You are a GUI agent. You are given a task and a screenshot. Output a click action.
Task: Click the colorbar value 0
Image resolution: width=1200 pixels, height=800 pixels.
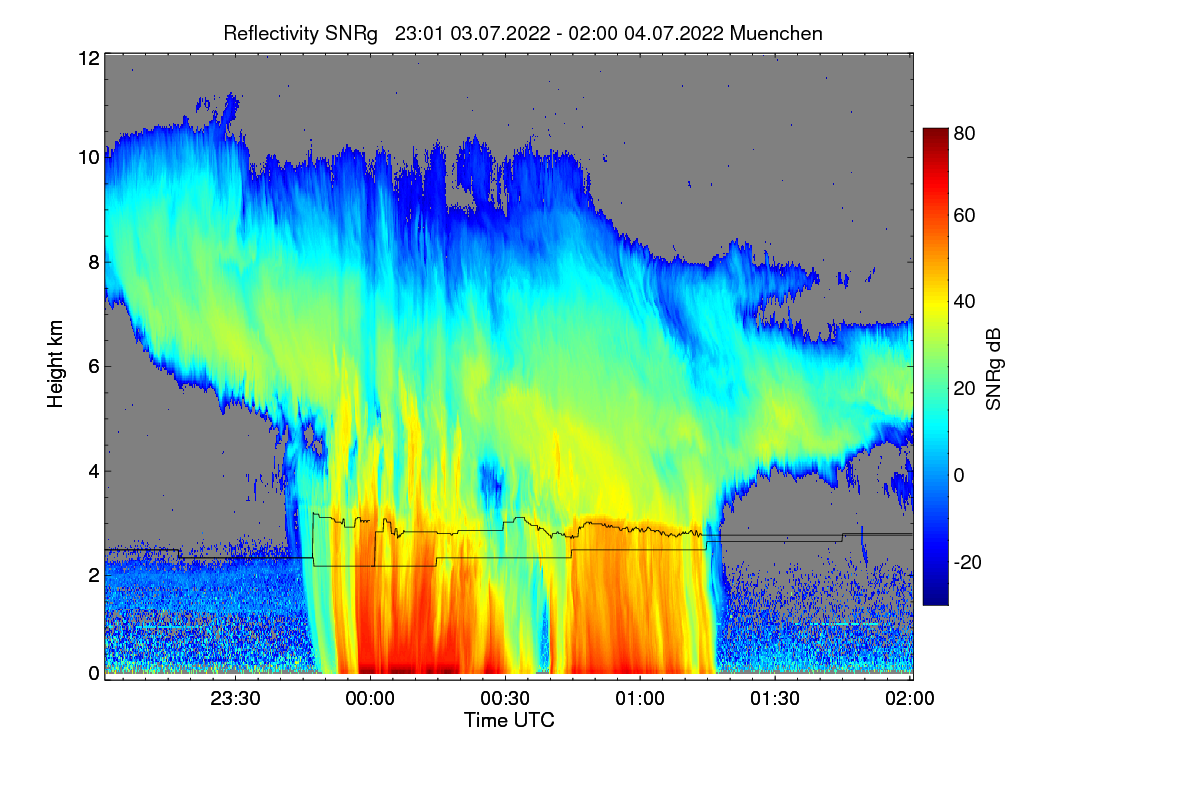[x=959, y=475]
